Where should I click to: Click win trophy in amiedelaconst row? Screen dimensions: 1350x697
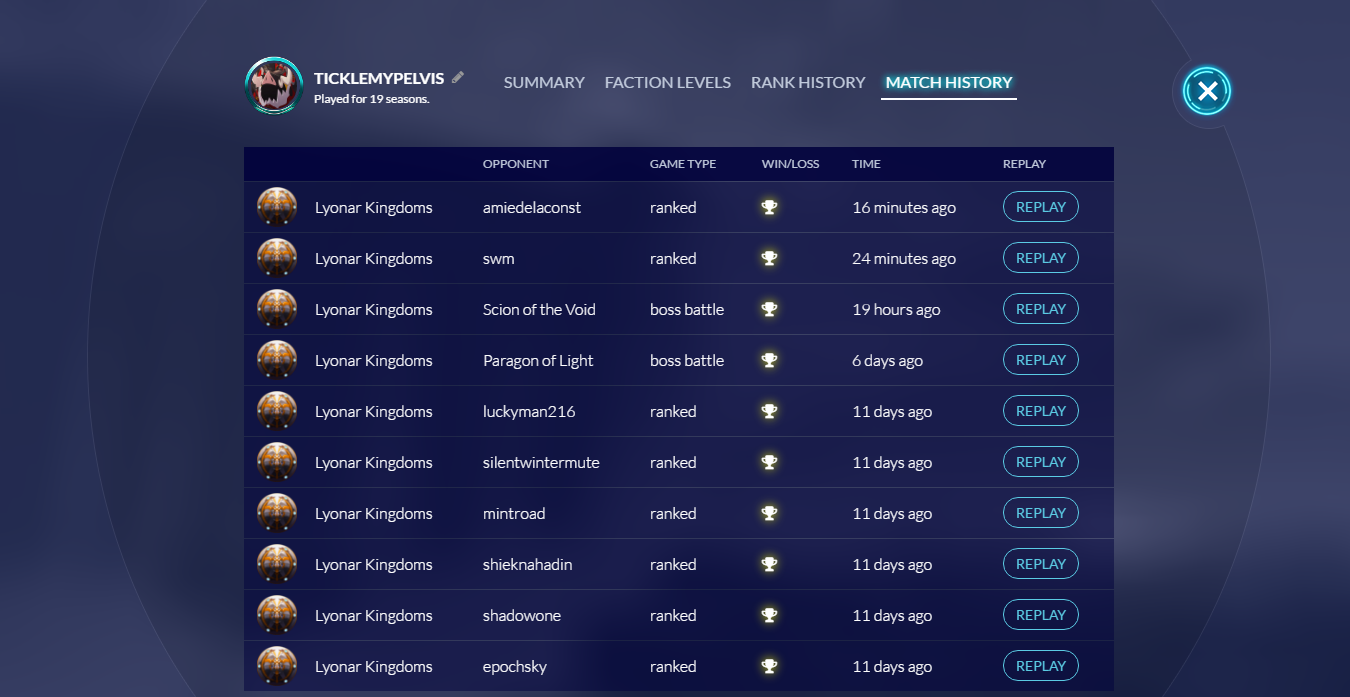pyautogui.click(x=769, y=207)
